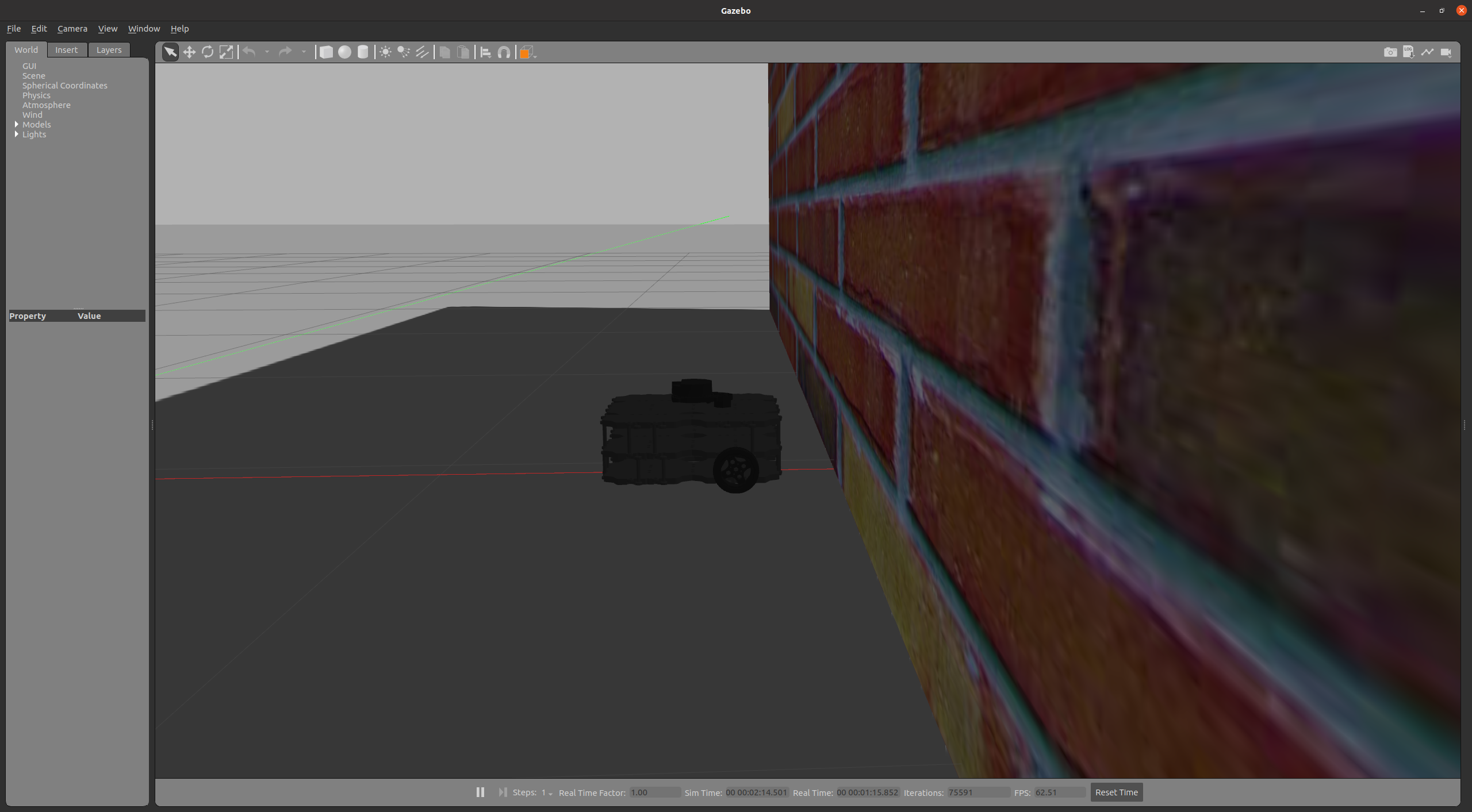Image resolution: width=1472 pixels, height=812 pixels.
Task: Step the simulation forward once
Action: click(503, 792)
